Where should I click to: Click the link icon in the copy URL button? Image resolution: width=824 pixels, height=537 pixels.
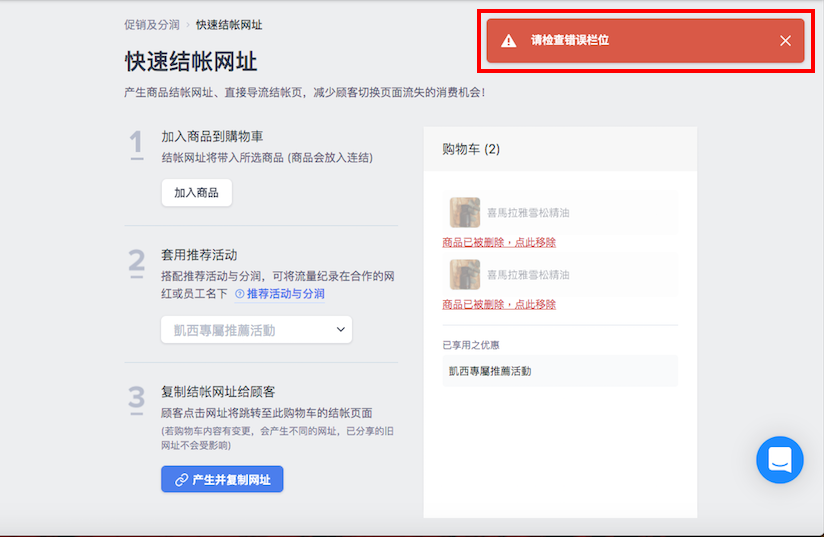[x=181, y=480]
